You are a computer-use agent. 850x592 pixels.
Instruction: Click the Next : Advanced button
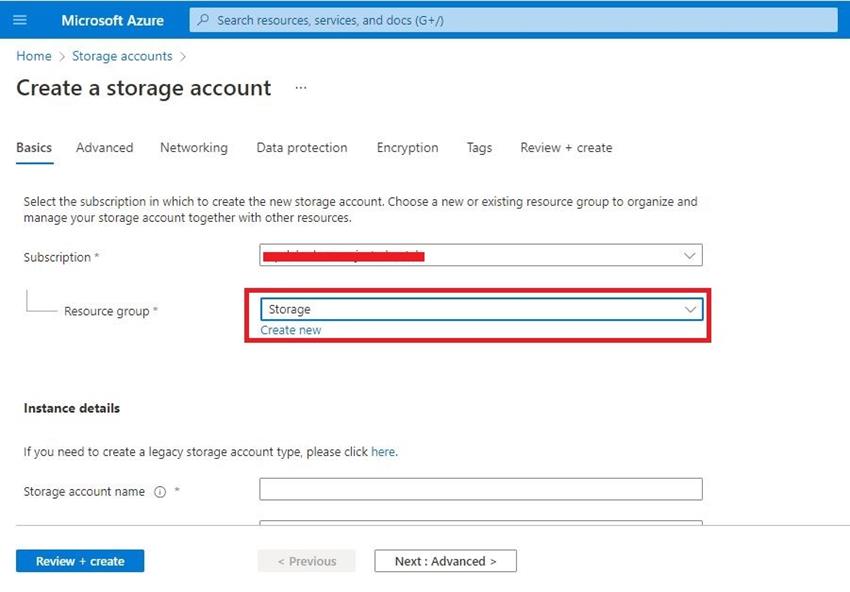click(x=445, y=561)
